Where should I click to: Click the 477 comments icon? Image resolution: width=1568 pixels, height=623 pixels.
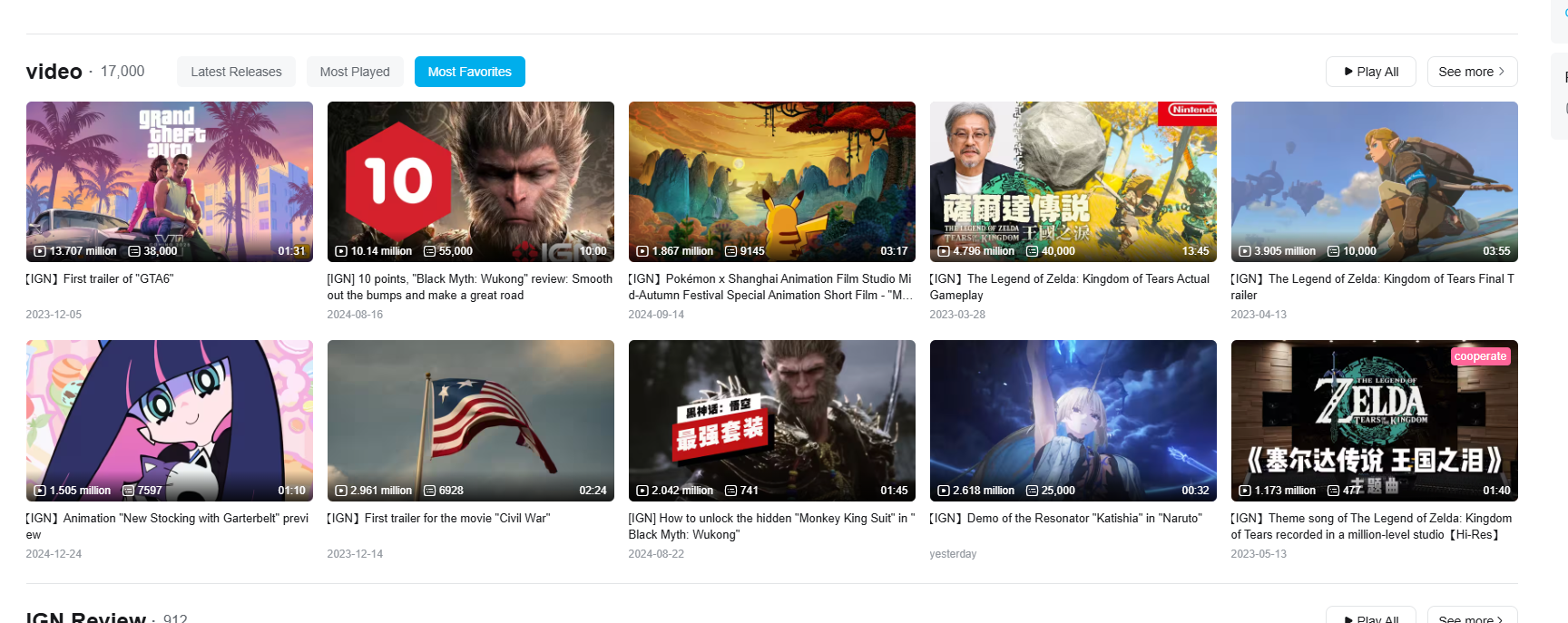click(x=1334, y=491)
